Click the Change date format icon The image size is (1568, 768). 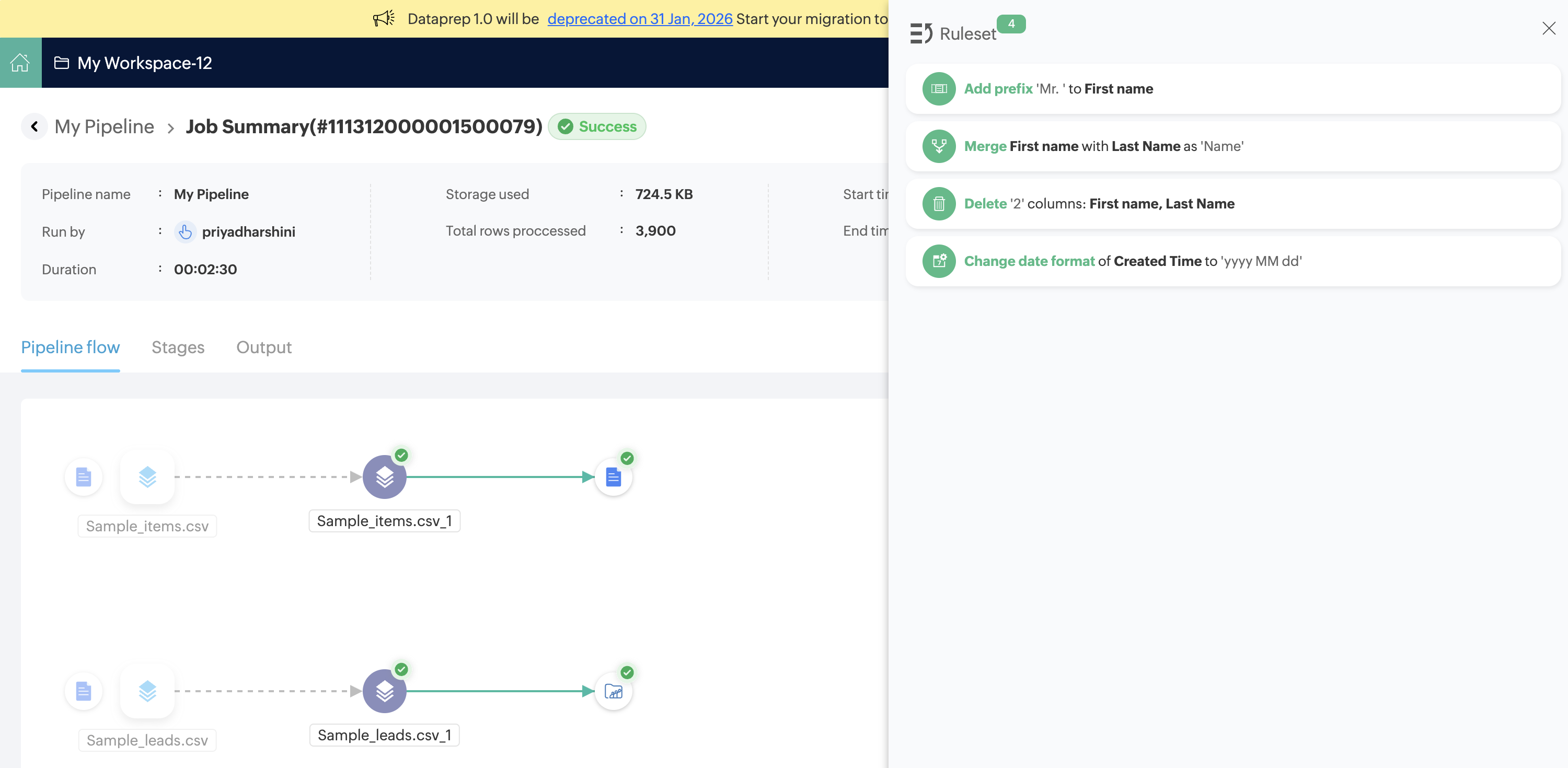click(x=939, y=261)
